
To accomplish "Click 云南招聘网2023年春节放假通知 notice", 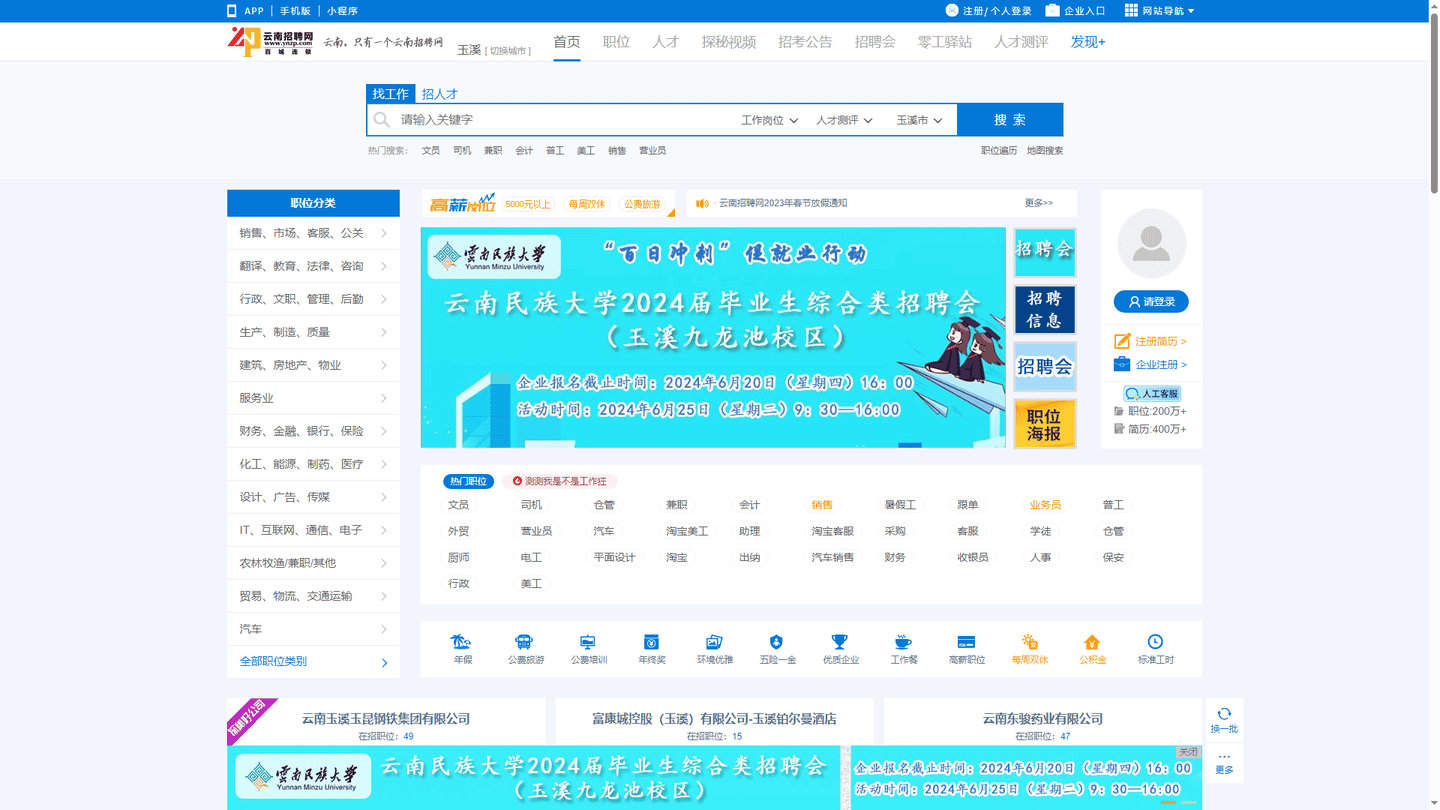I will click(783, 203).
